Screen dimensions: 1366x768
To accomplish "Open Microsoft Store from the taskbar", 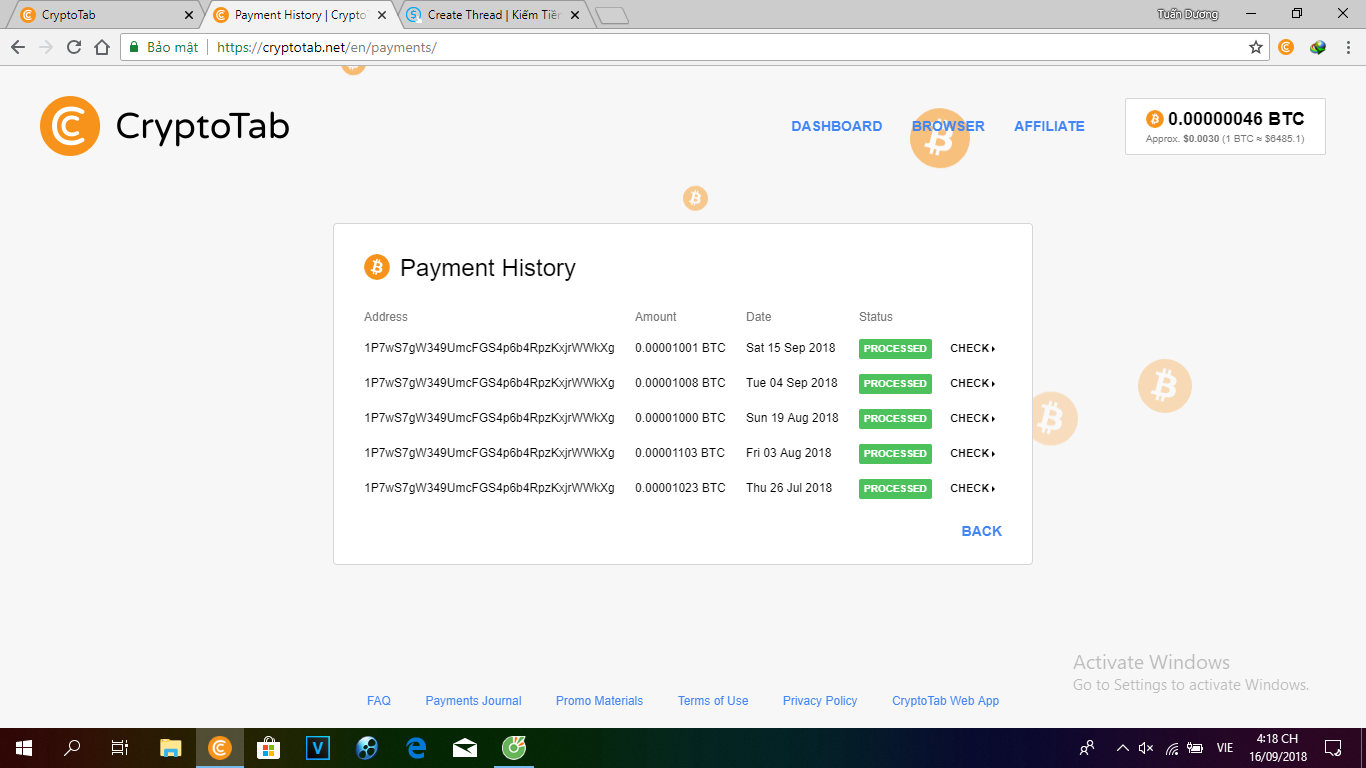I will pos(269,748).
